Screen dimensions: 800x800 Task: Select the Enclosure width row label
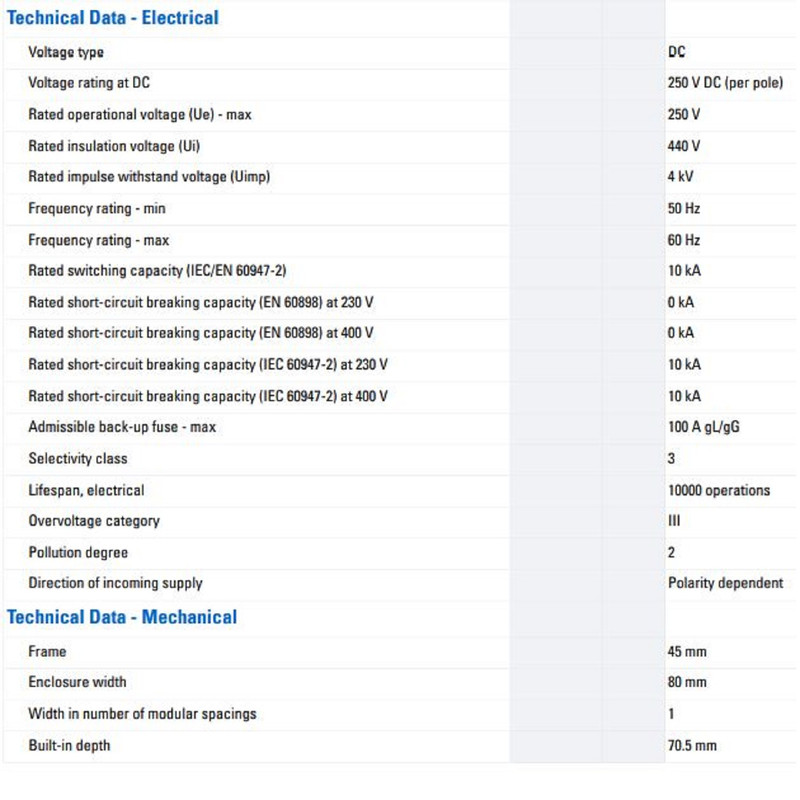pos(77,682)
